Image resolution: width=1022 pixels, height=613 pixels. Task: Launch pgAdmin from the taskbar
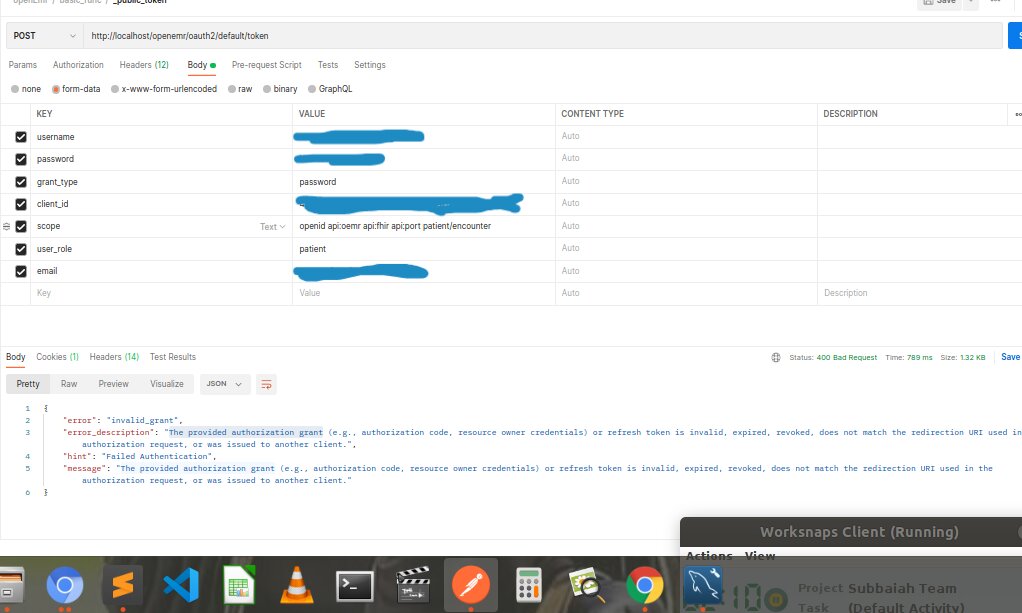tap(704, 585)
